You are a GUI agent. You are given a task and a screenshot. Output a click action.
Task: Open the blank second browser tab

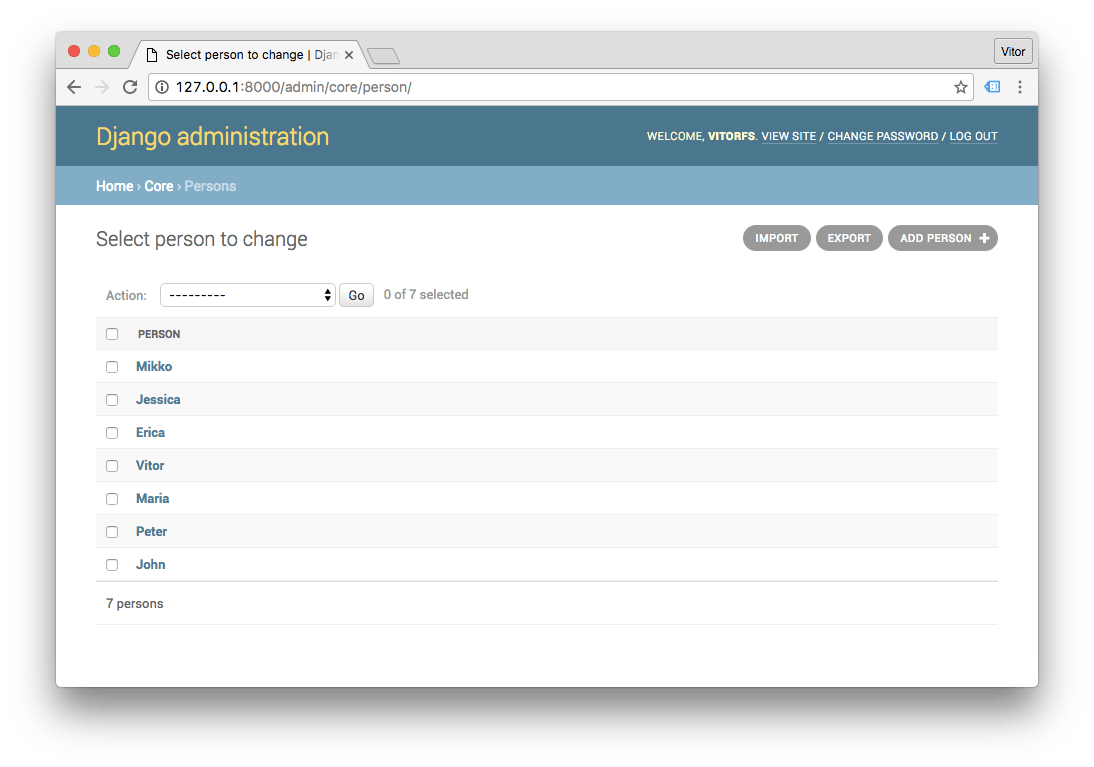point(383,57)
